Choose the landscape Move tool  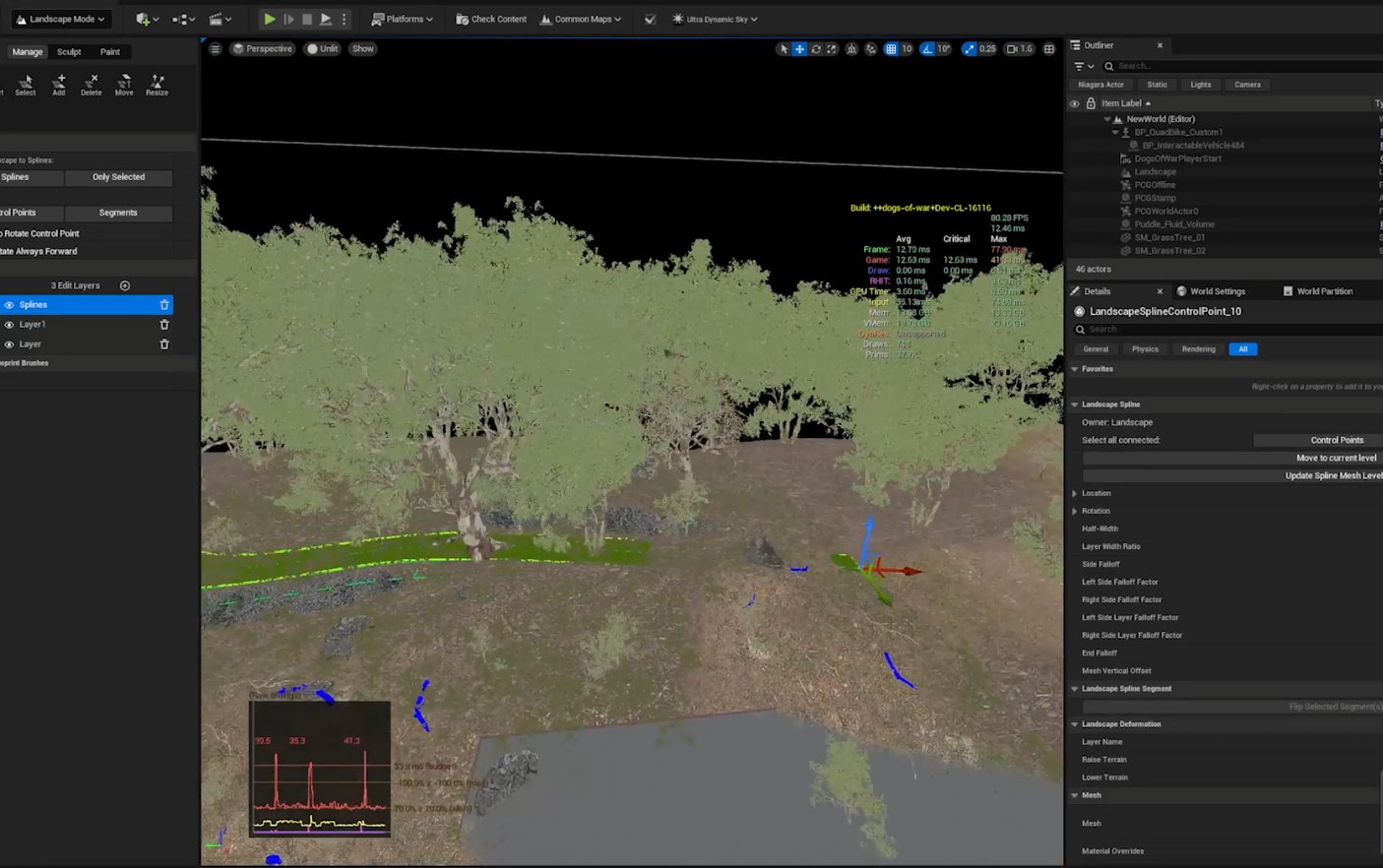124,85
